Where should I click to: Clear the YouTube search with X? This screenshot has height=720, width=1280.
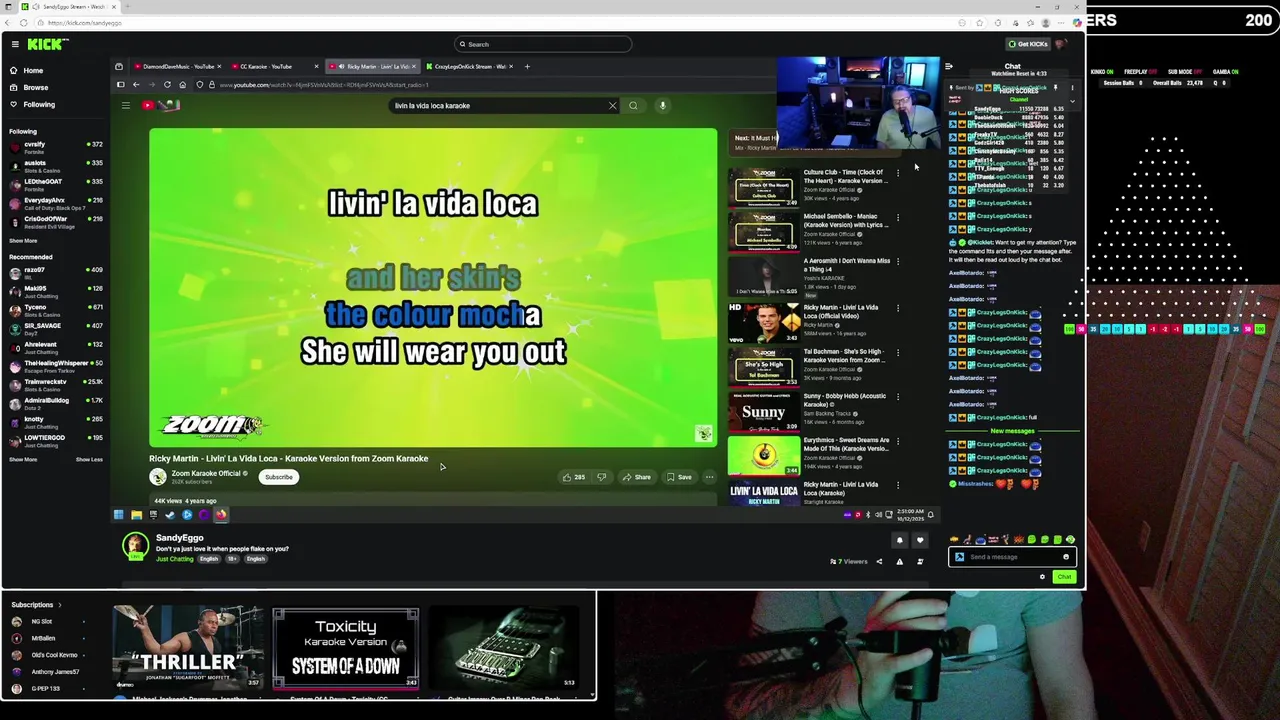pyautogui.click(x=612, y=105)
